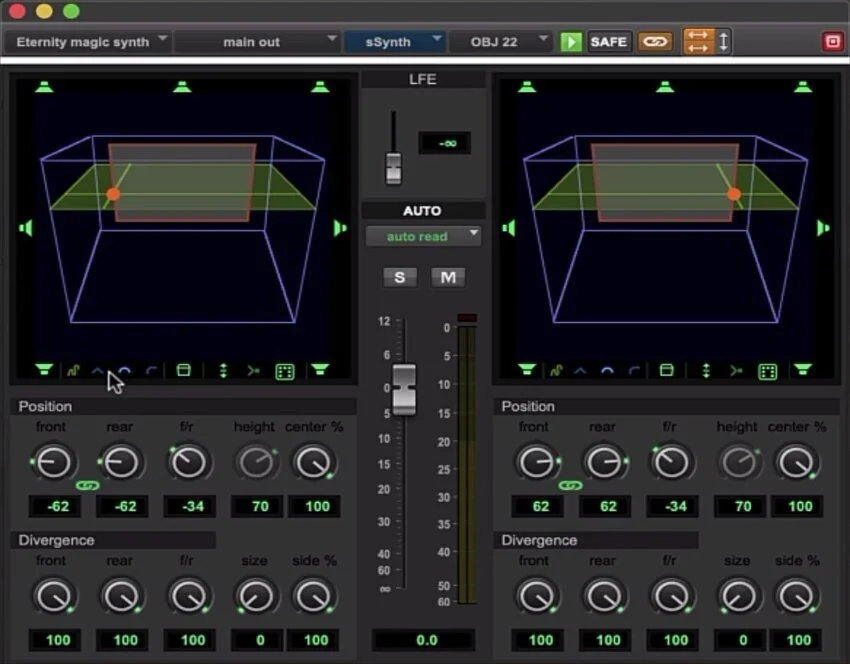
Task: Open the Eternity magic synth track dropdown
Action: (x=88, y=42)
